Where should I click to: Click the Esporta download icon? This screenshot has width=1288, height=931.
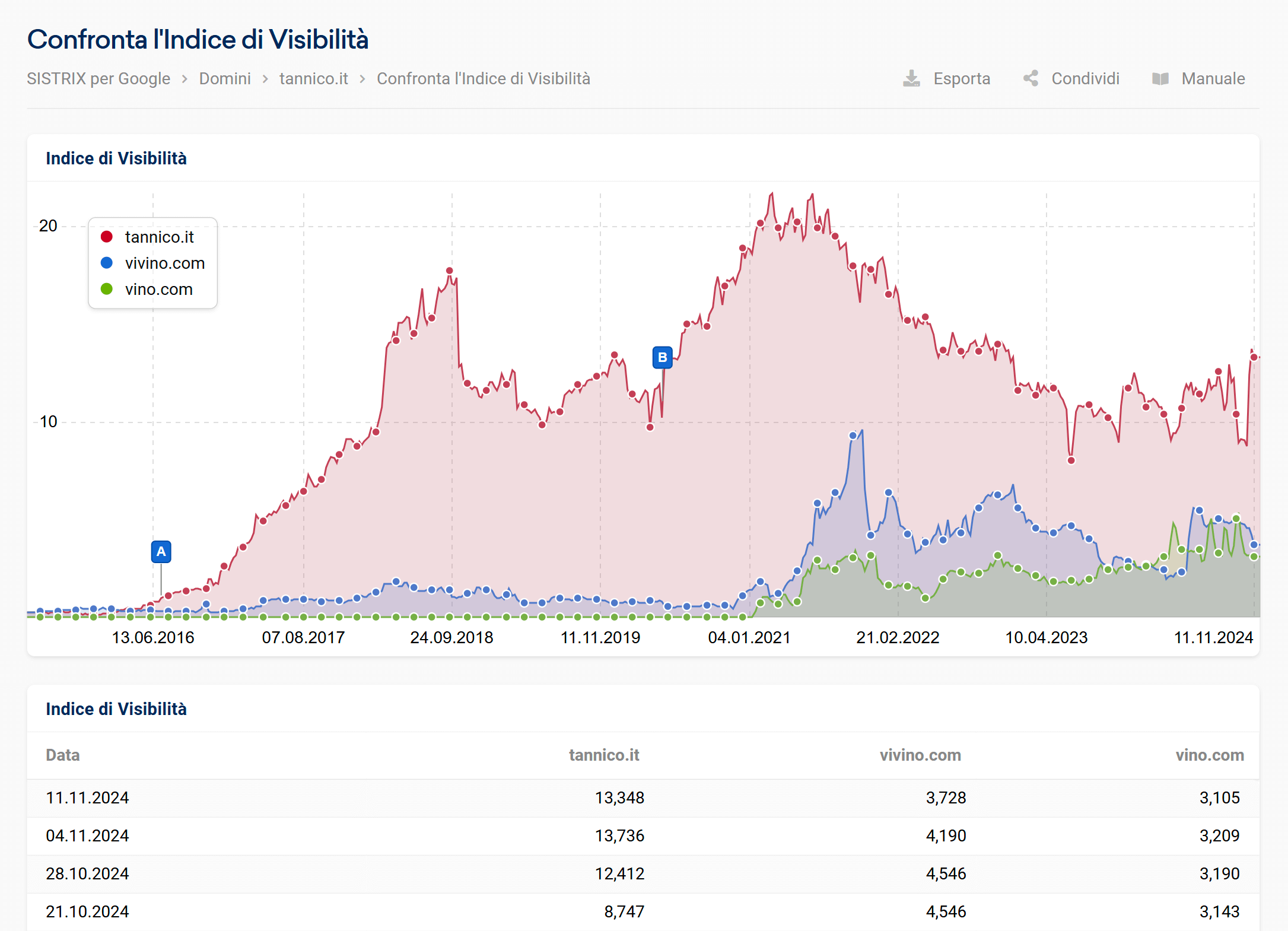point(911,78)
